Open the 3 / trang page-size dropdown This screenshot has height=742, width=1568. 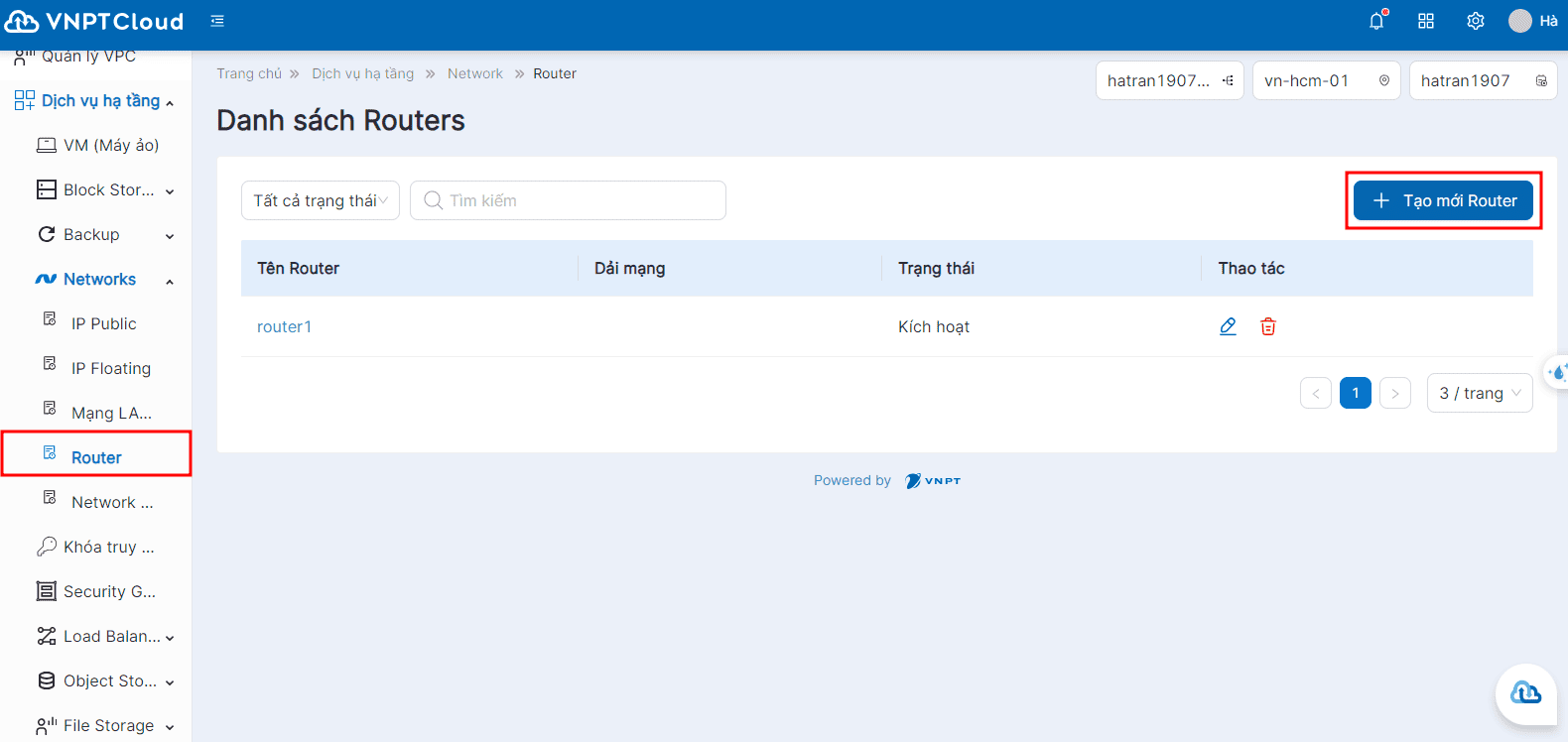tap(1480, 393)
